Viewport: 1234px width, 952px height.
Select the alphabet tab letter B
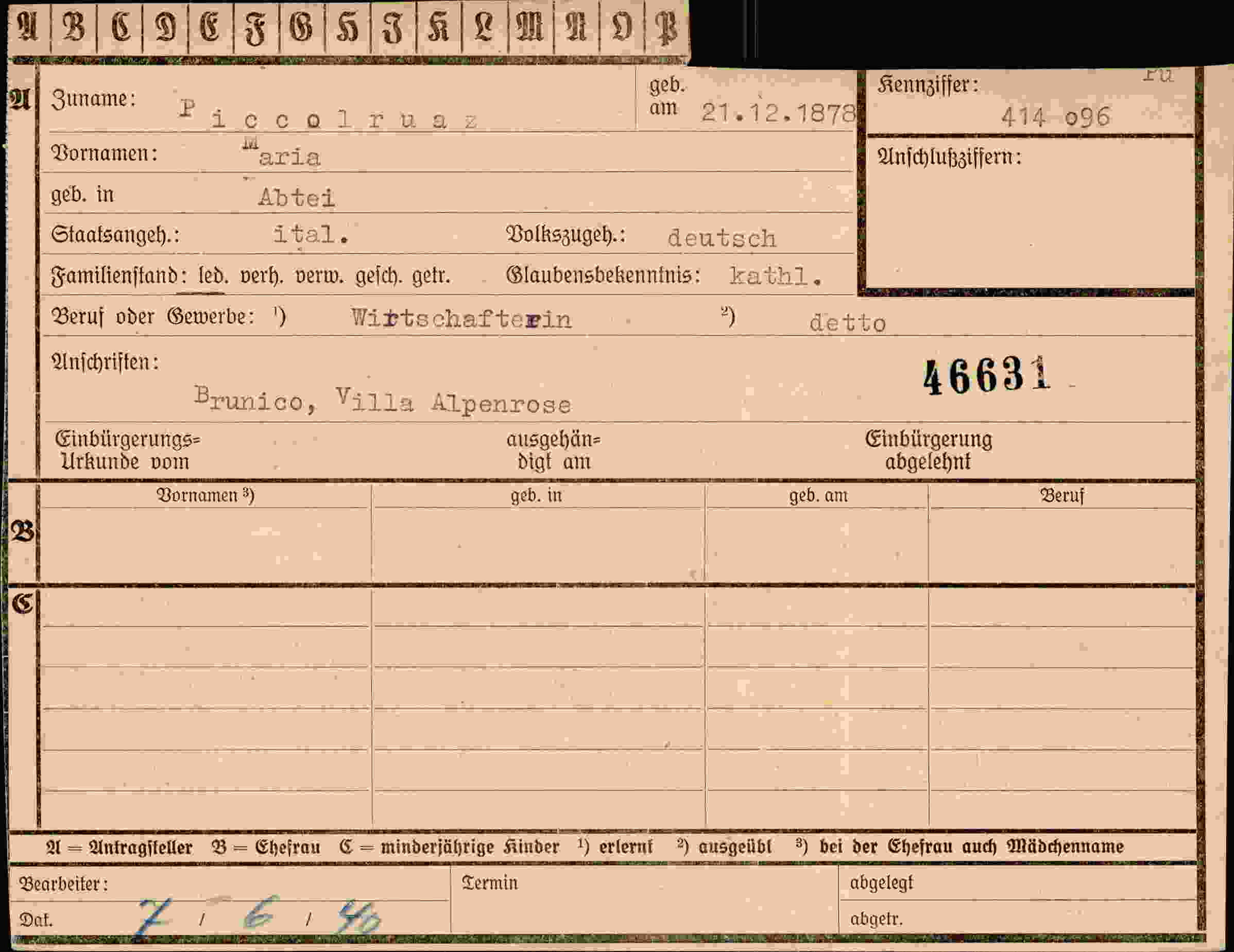click(74, 27)
